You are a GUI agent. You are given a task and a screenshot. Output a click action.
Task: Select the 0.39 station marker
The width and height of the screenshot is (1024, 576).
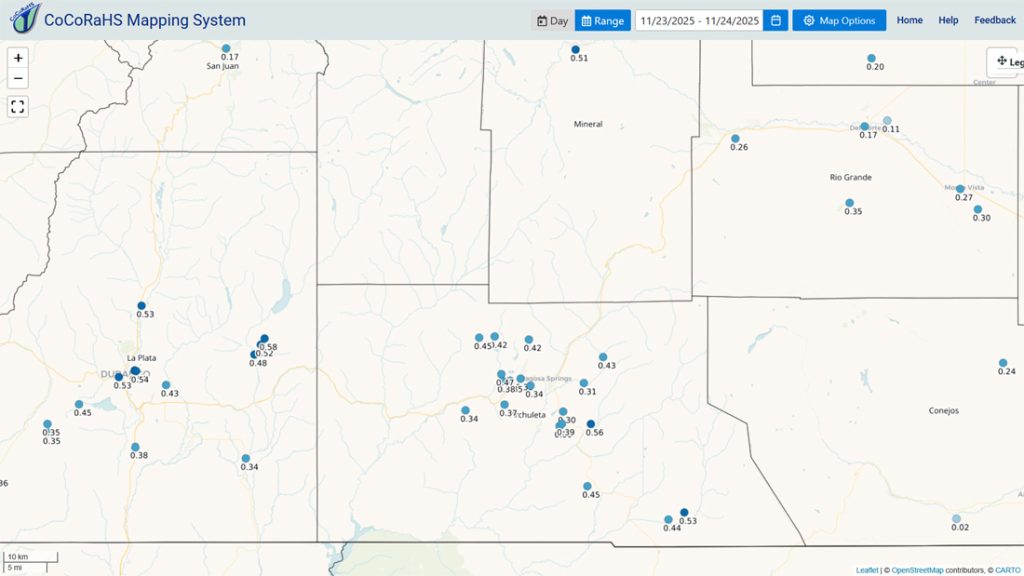pyautogui.click(x=562, y=424)
